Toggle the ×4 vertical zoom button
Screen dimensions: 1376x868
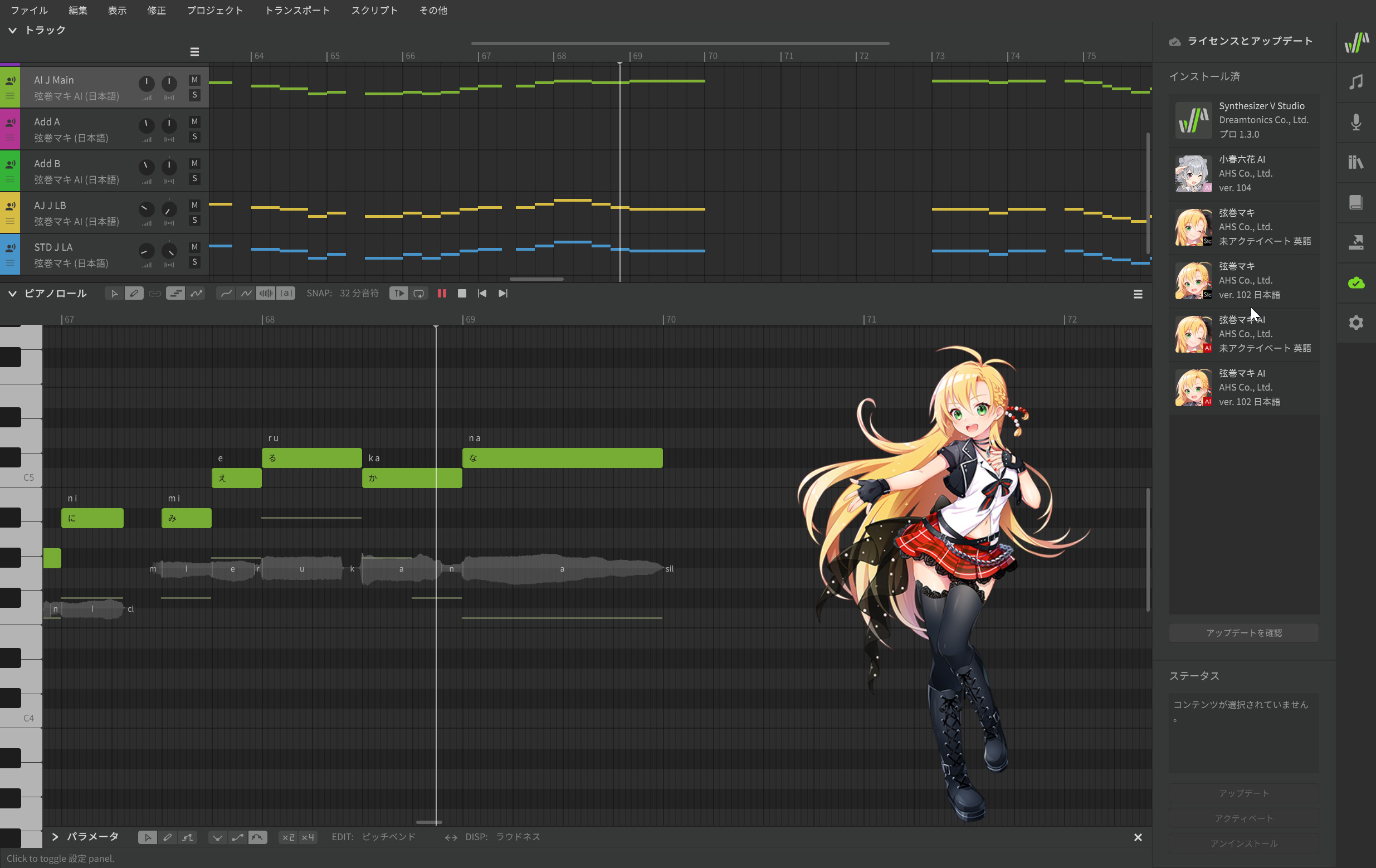(x=308, y=837)
